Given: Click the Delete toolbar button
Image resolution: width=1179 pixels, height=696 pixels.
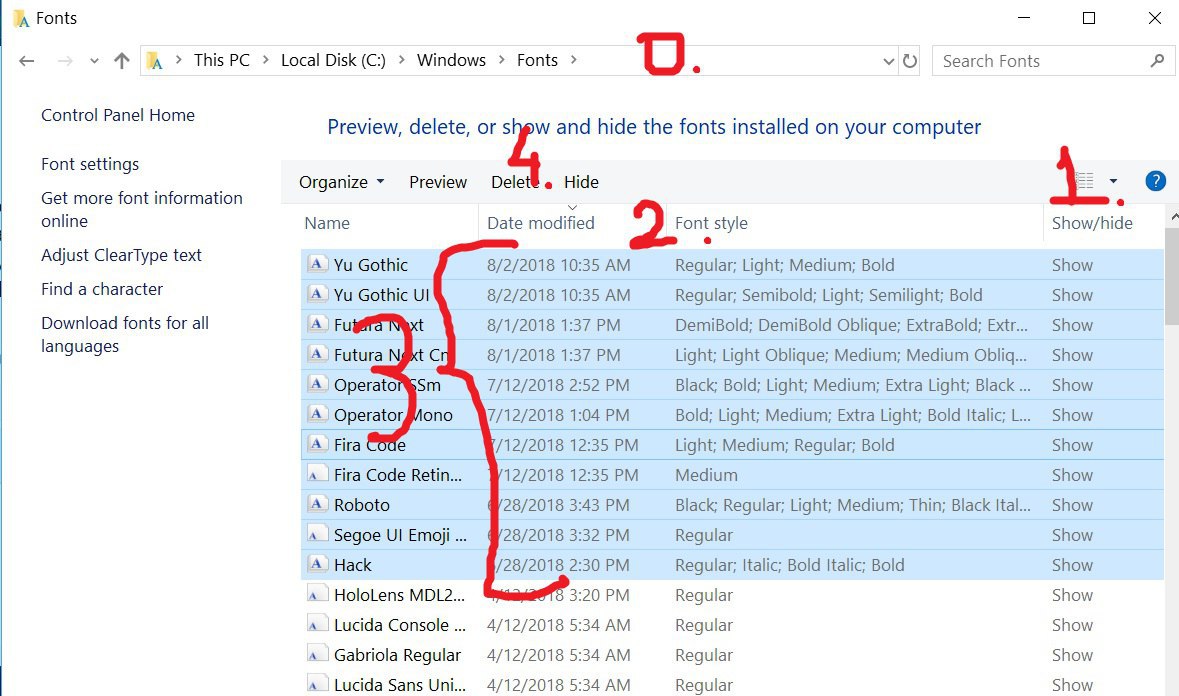Looking at the screenshot, I should [514, 182].
